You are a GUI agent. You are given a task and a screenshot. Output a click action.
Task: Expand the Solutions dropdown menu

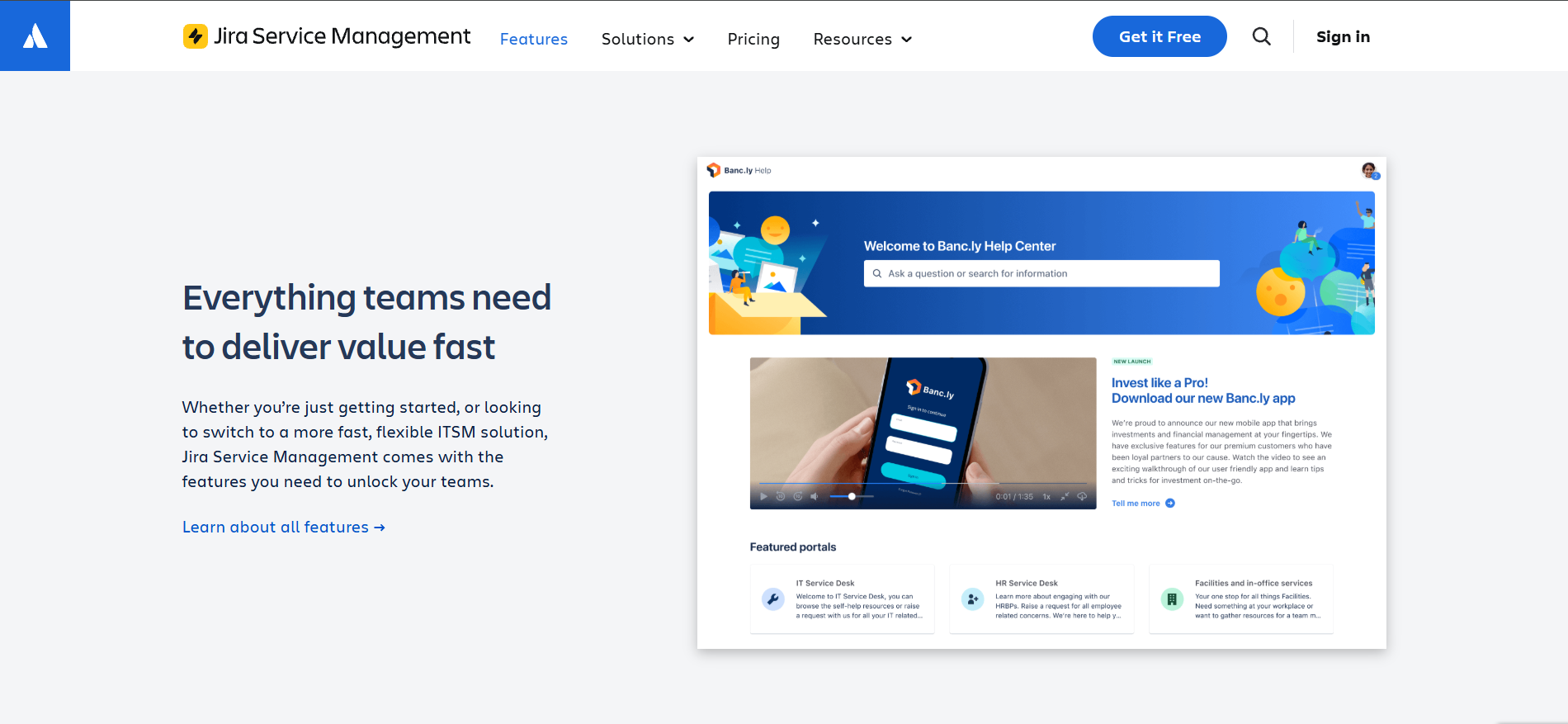point(648,39)
